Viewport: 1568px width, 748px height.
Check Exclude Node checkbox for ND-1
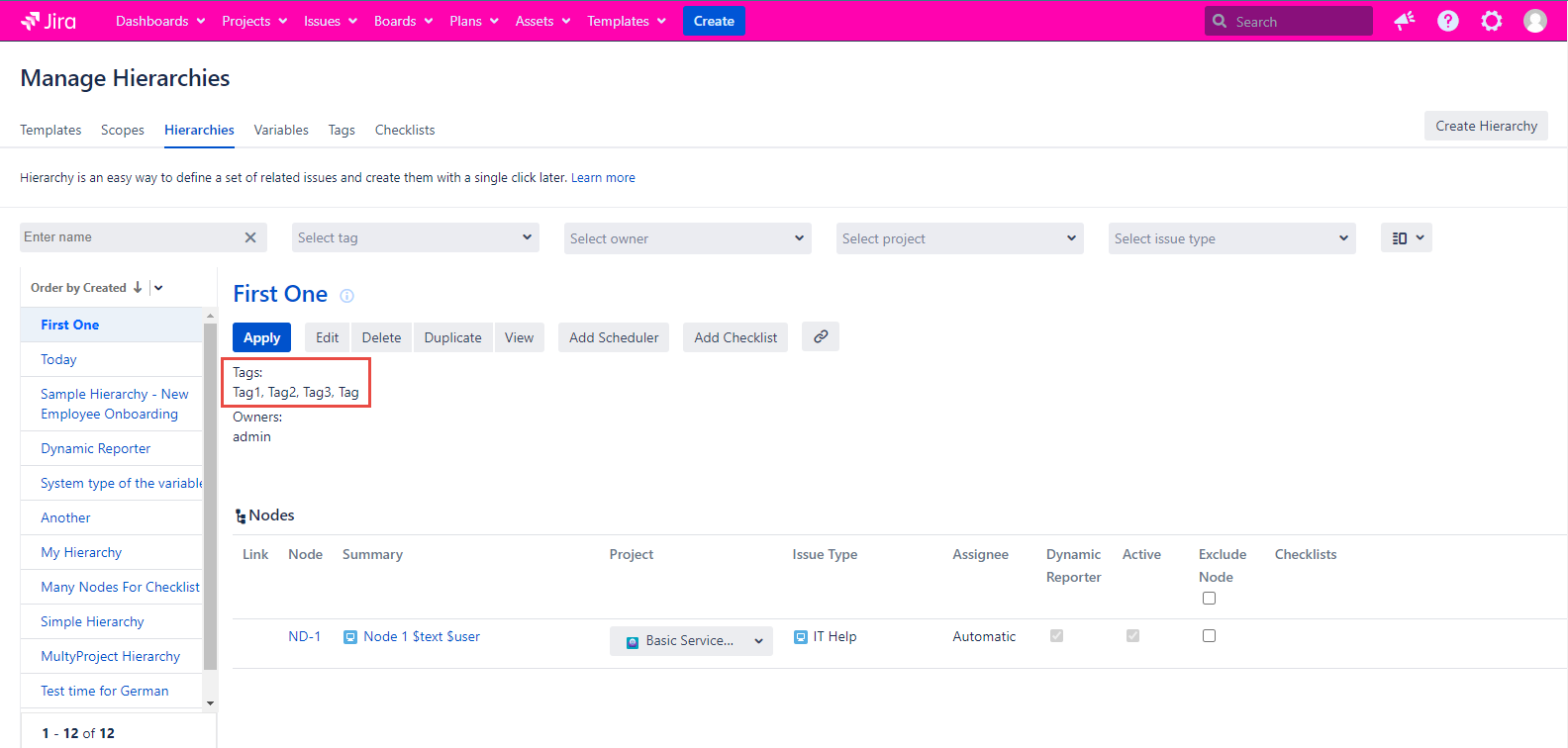click(x=1209, y=636)
